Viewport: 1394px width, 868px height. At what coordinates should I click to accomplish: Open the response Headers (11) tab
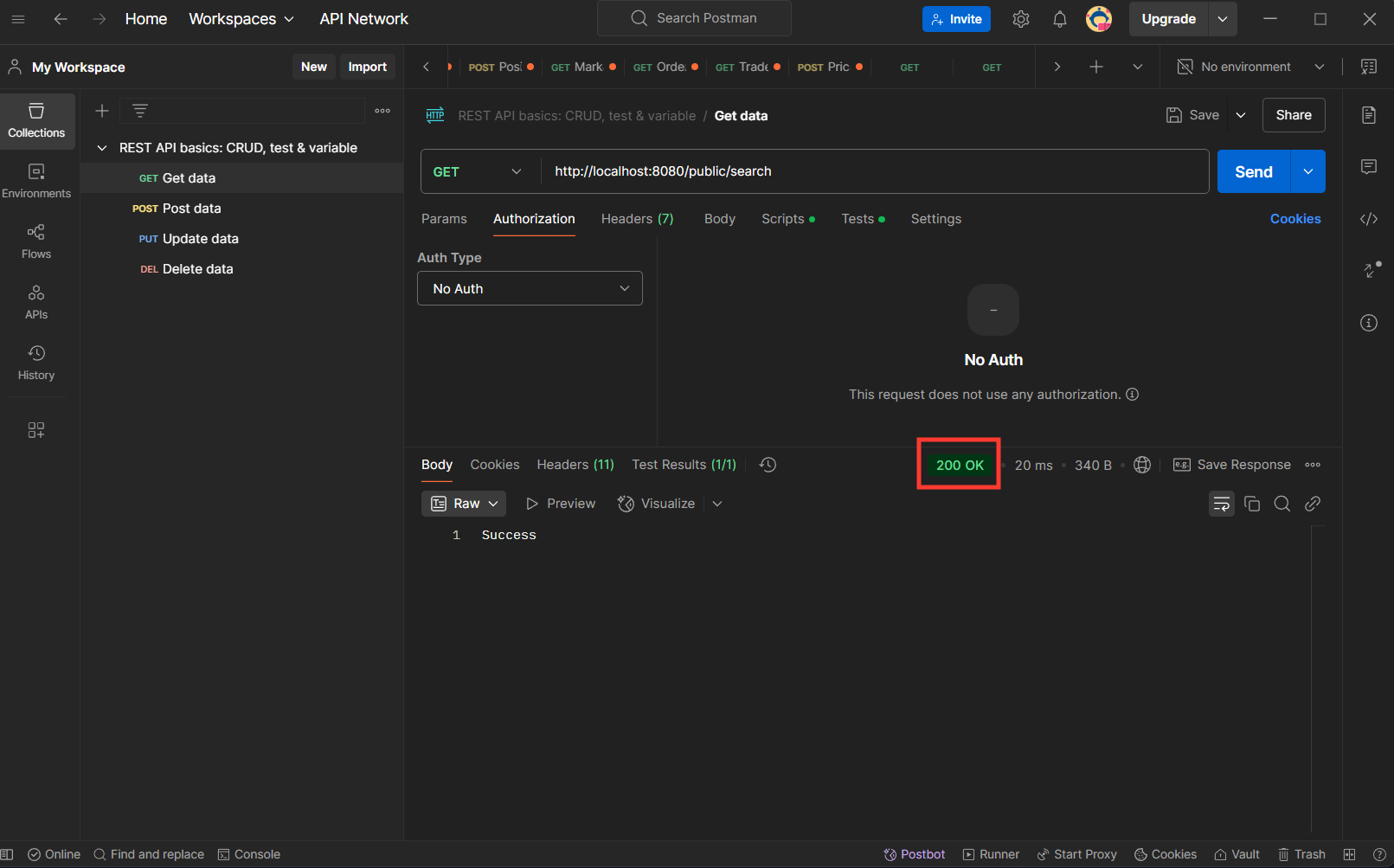pyautogui.click(x=575, y=465)
